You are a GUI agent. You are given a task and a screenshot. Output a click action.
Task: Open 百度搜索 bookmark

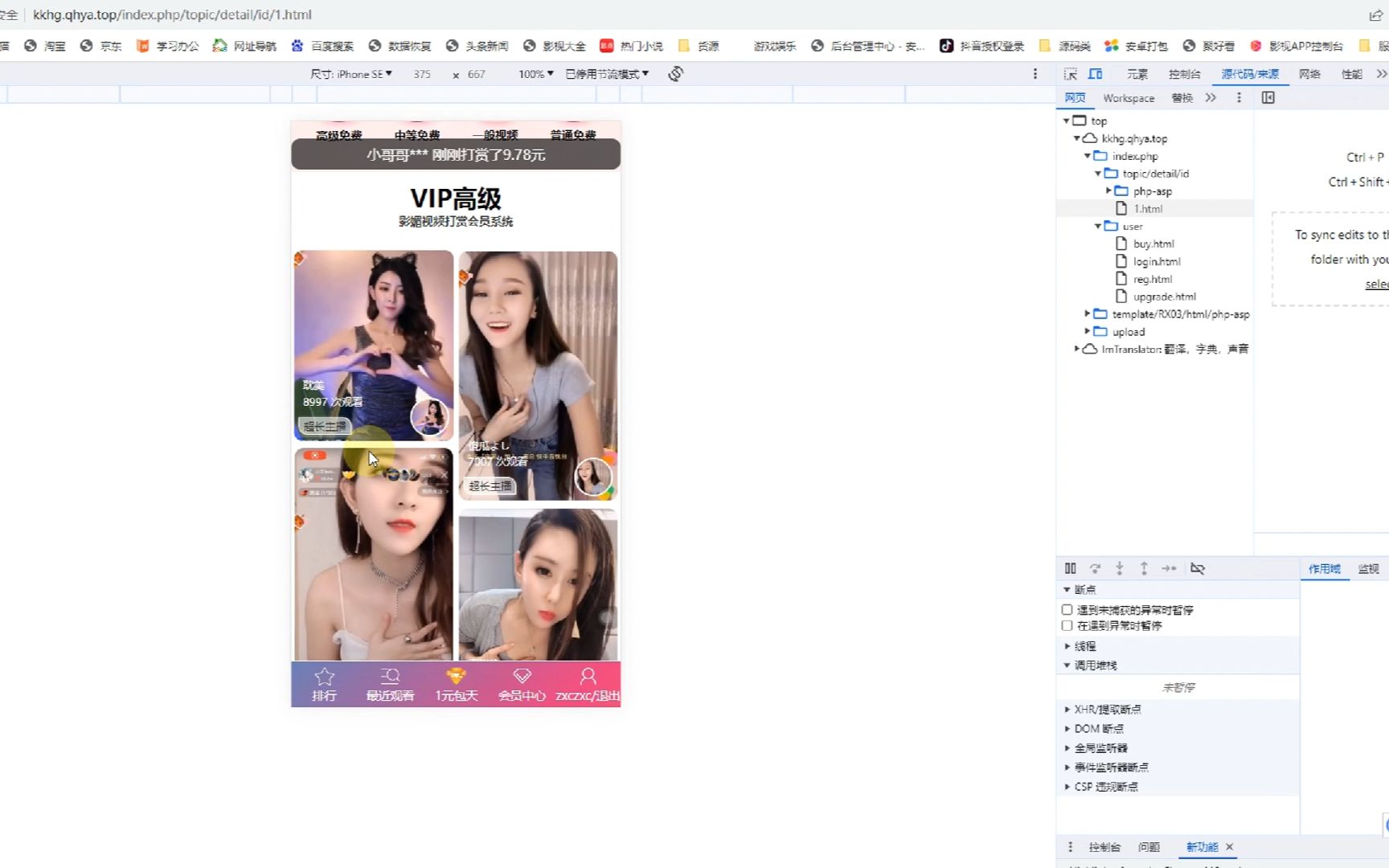pos(322,46)
